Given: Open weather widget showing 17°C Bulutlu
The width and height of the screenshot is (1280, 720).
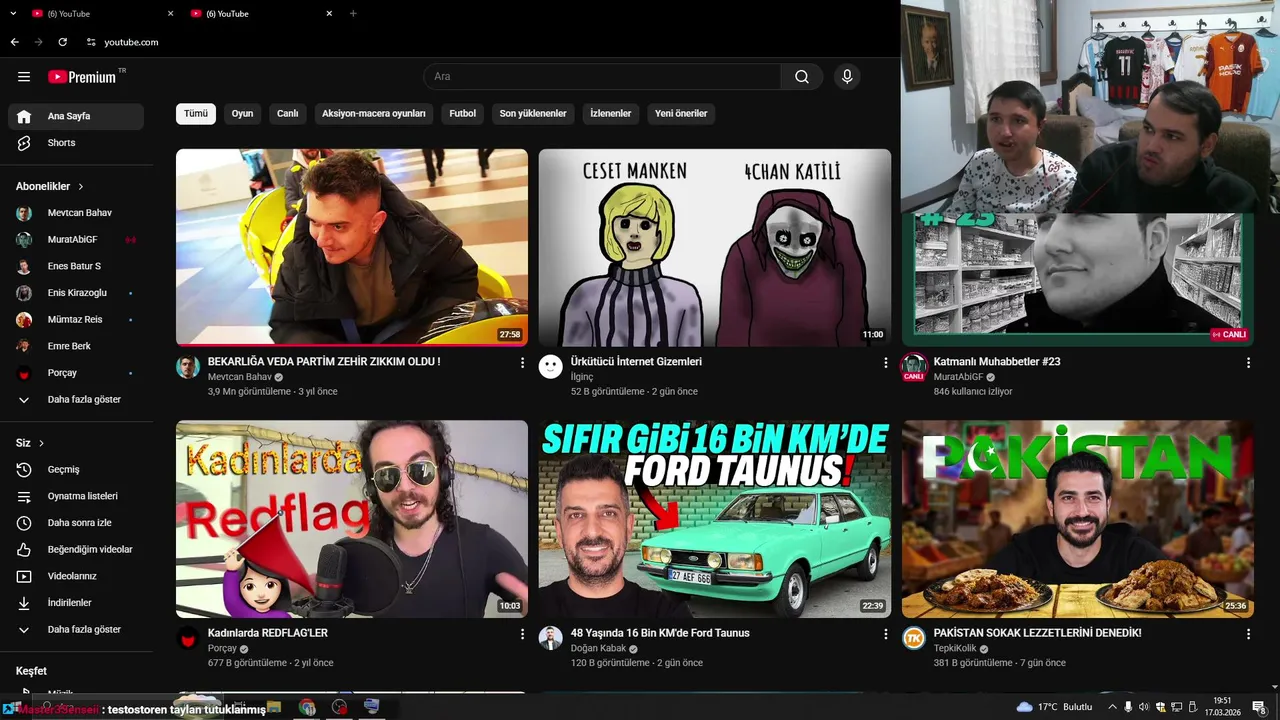Looking at the screenshot, I should [1054, 707].
